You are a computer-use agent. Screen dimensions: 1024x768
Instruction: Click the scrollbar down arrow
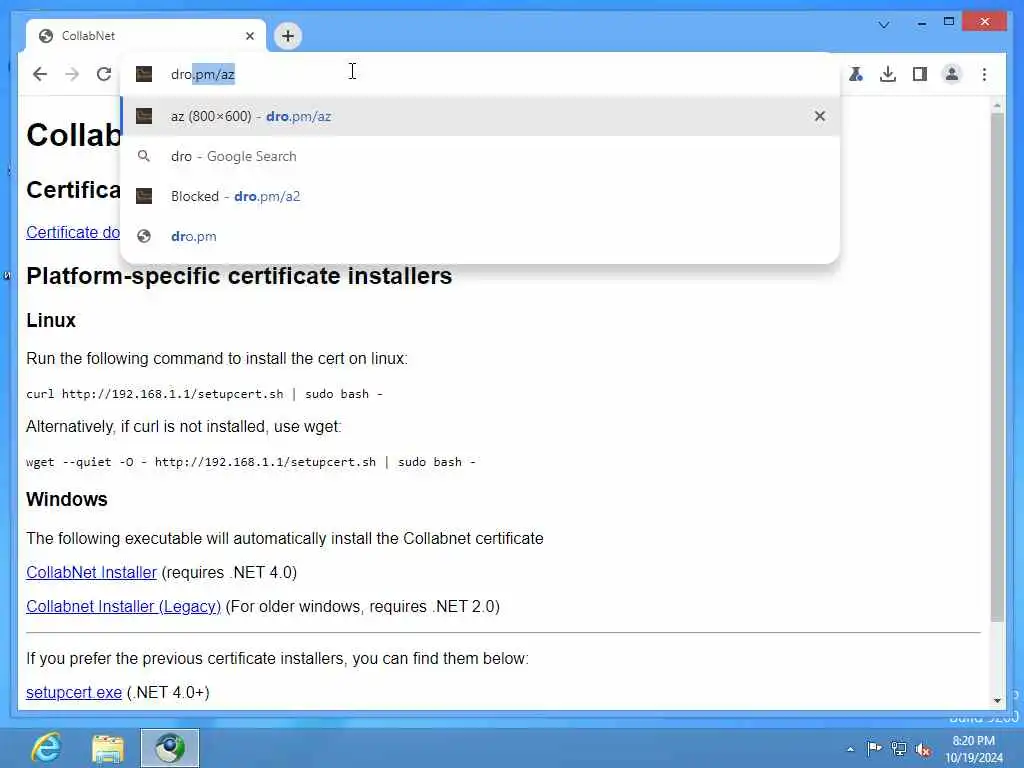pos(997,700)
